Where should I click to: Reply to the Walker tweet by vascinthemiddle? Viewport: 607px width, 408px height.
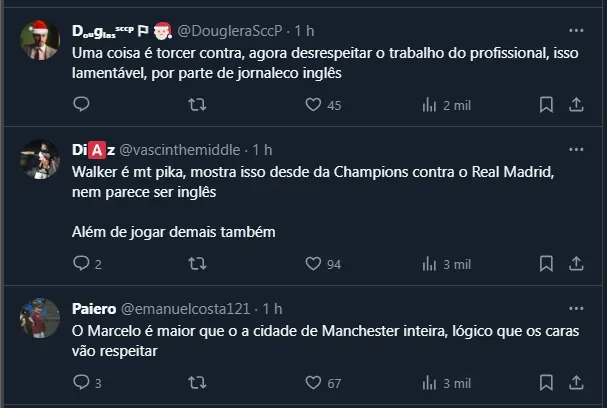(x=82, y=264)
